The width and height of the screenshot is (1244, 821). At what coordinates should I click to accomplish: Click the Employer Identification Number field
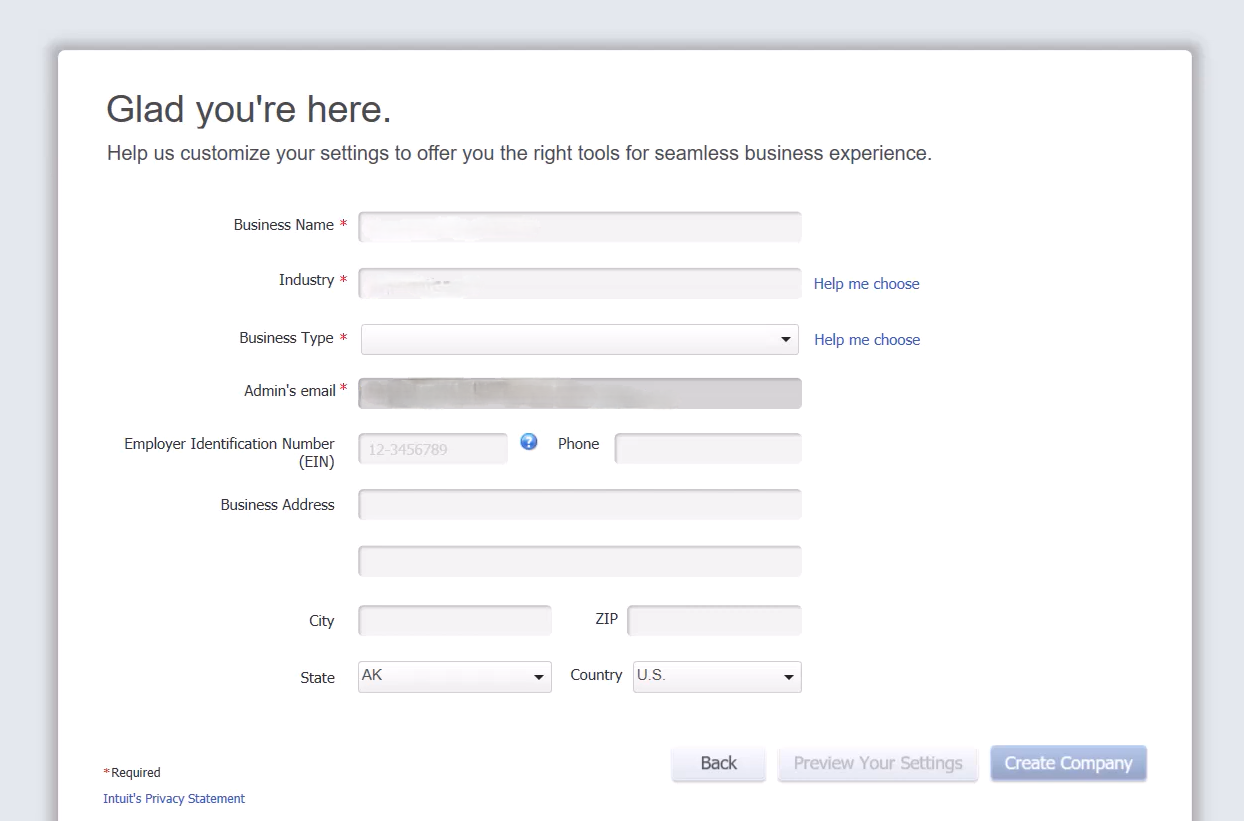point(433,449)
